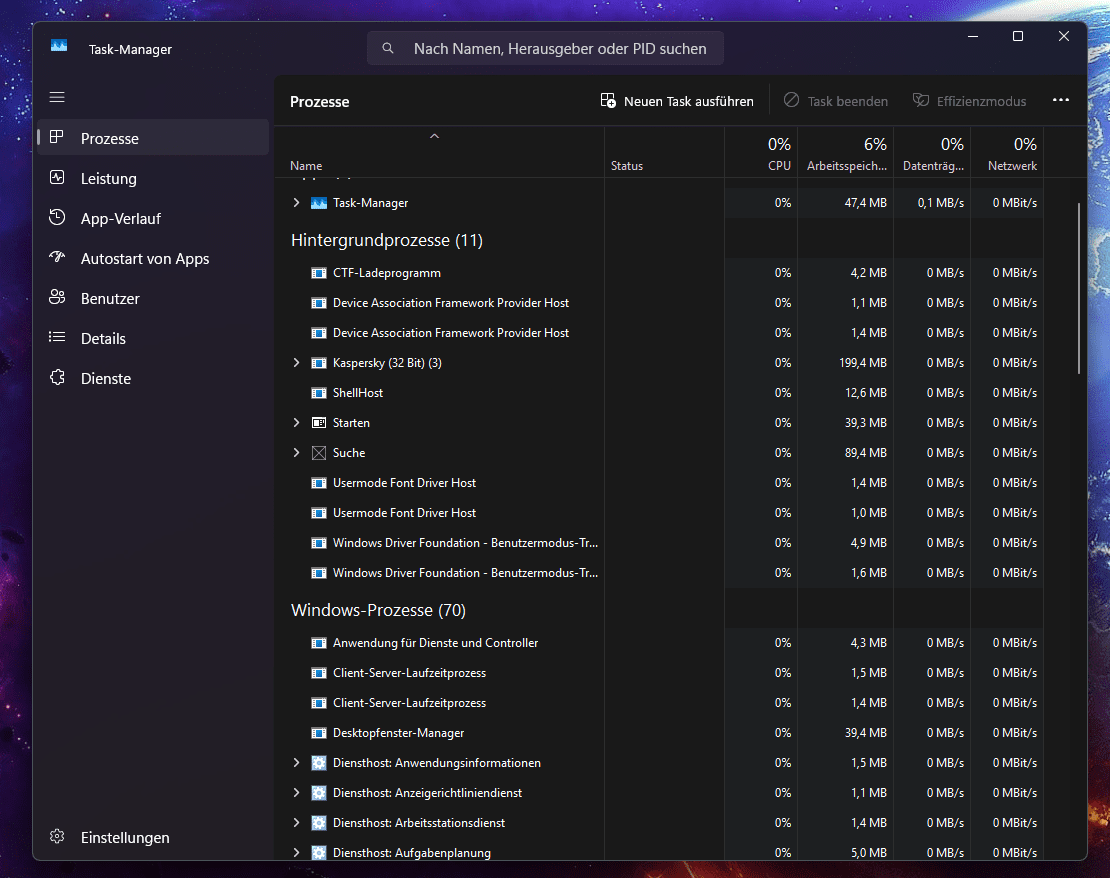Viewport: 1110px width, 878px height.
Task: Click the vertical scrollbar of process list
Action: pyautogui.click(x=1078, y=289)
